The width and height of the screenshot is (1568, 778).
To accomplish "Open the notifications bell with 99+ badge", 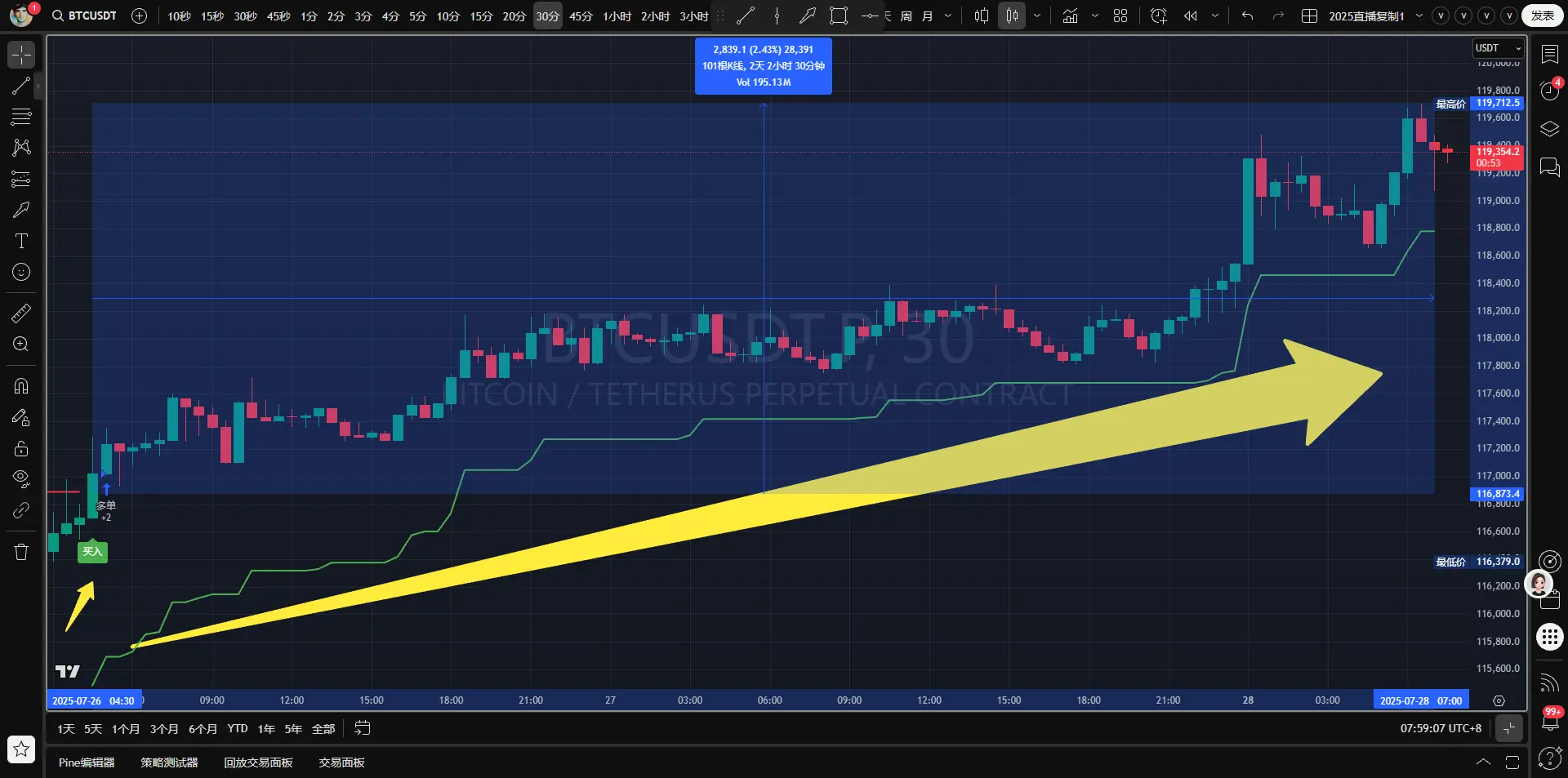I will (x=1549, y=721).
